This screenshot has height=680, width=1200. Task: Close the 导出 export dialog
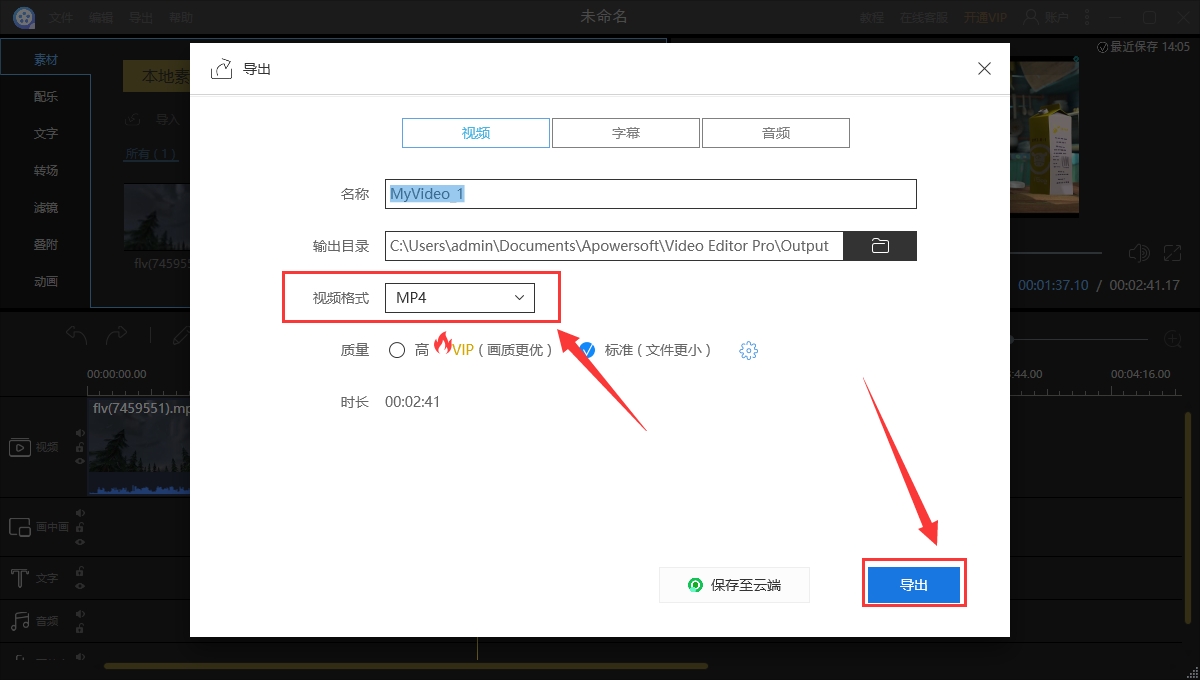click(x=985, y=69)
